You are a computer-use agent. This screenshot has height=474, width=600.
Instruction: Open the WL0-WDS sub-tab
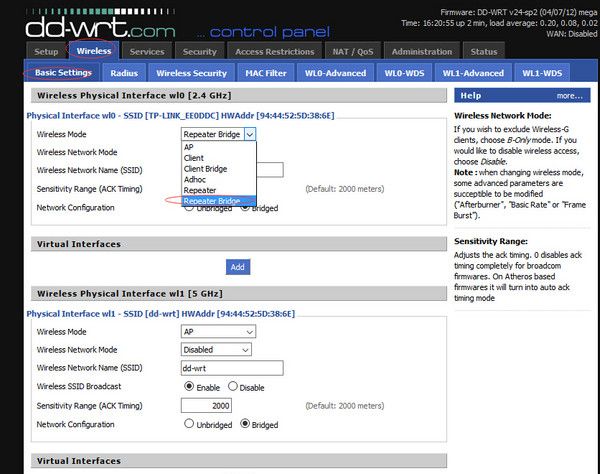coord(404,73)
